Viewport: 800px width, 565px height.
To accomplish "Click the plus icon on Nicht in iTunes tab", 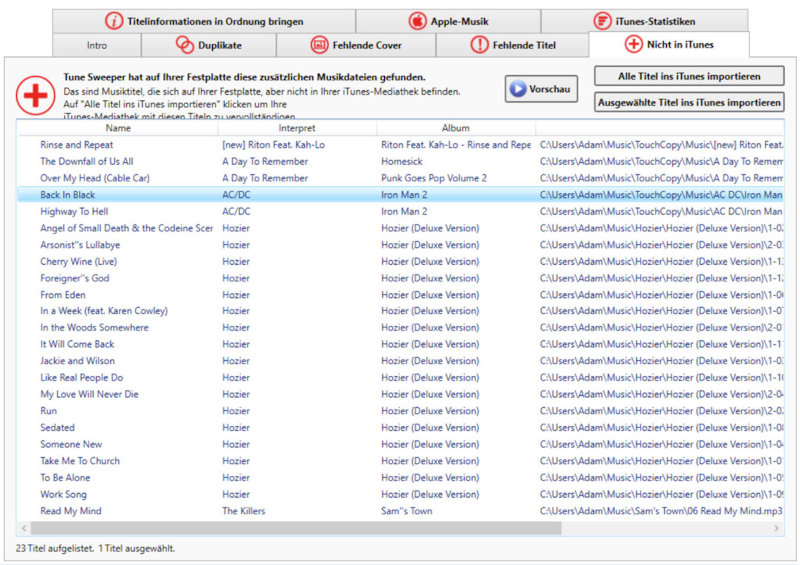I will (633, 44).
